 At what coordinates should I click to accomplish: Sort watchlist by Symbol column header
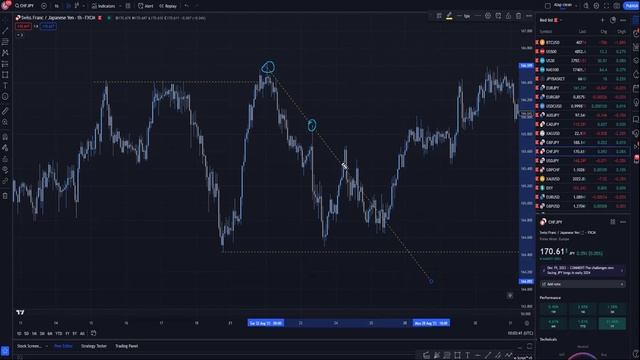point(546,31)
